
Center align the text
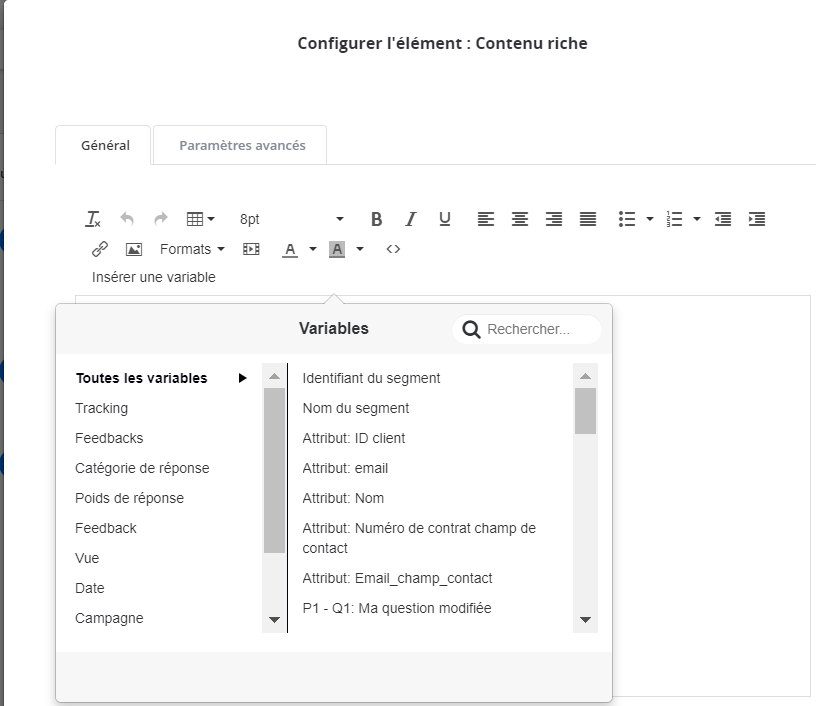pos(520,219)
